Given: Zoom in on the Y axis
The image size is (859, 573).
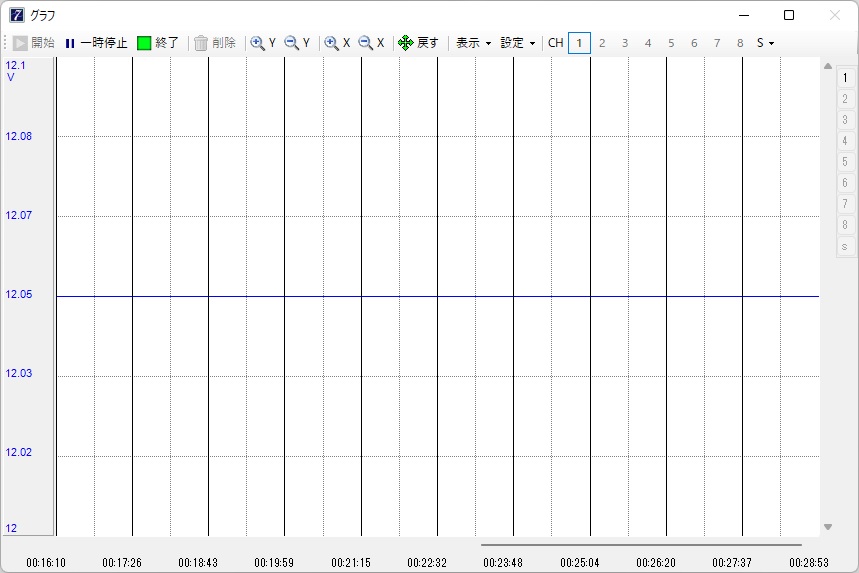Looking at the screenshot, I should click(263, 43).
